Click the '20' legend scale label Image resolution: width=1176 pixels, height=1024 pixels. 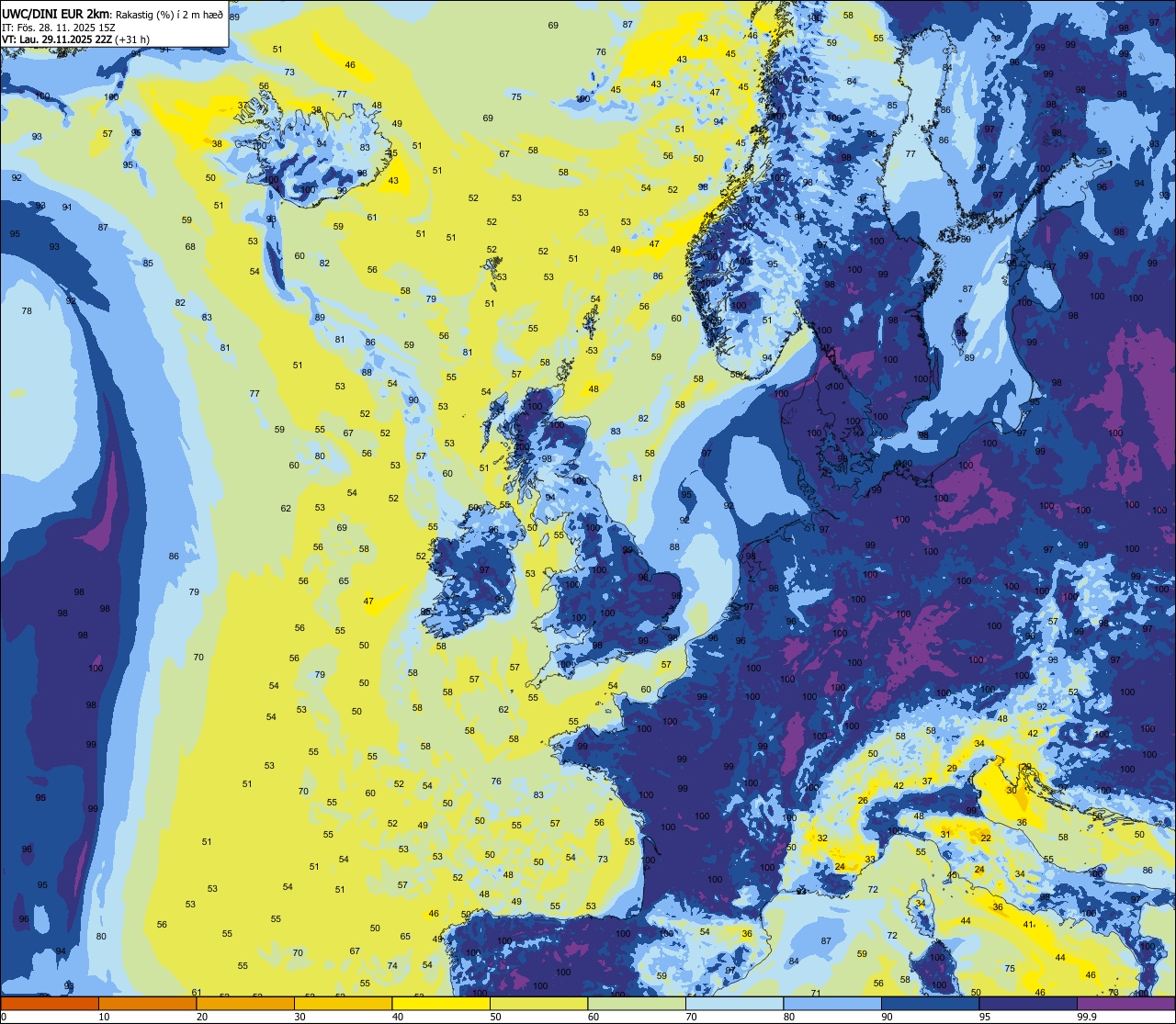202,1017
